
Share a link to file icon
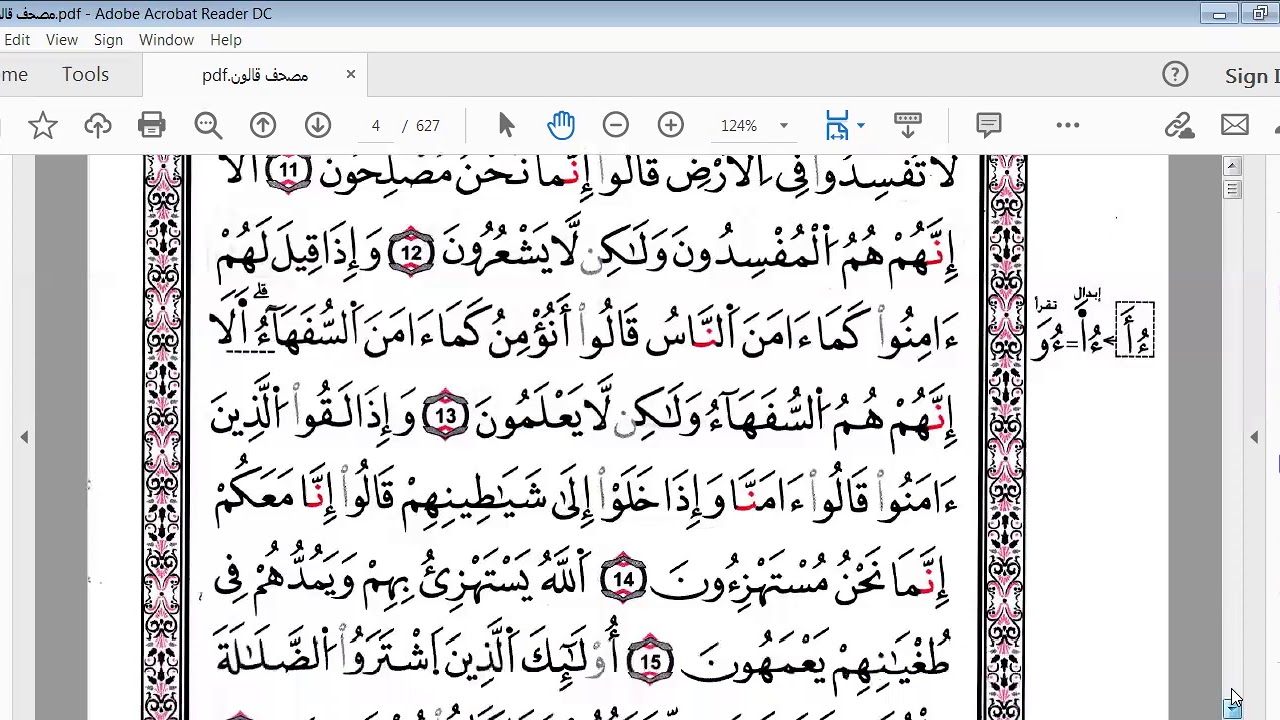tap(1180, 125)
